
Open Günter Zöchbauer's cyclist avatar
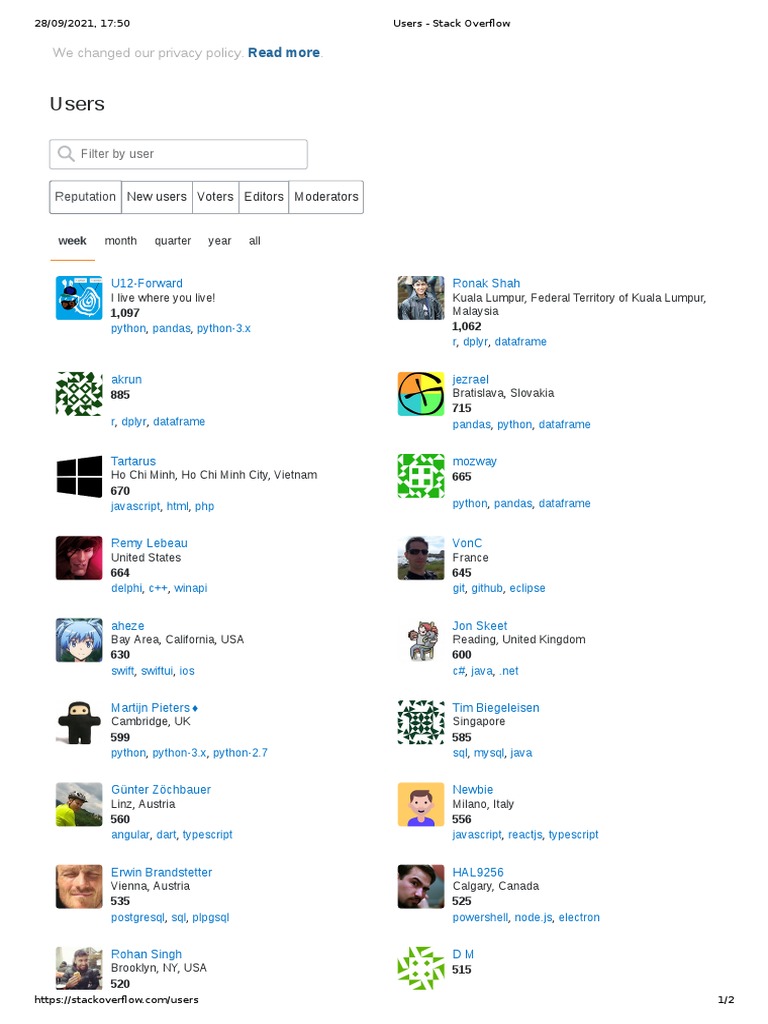(x=79, y=805)
